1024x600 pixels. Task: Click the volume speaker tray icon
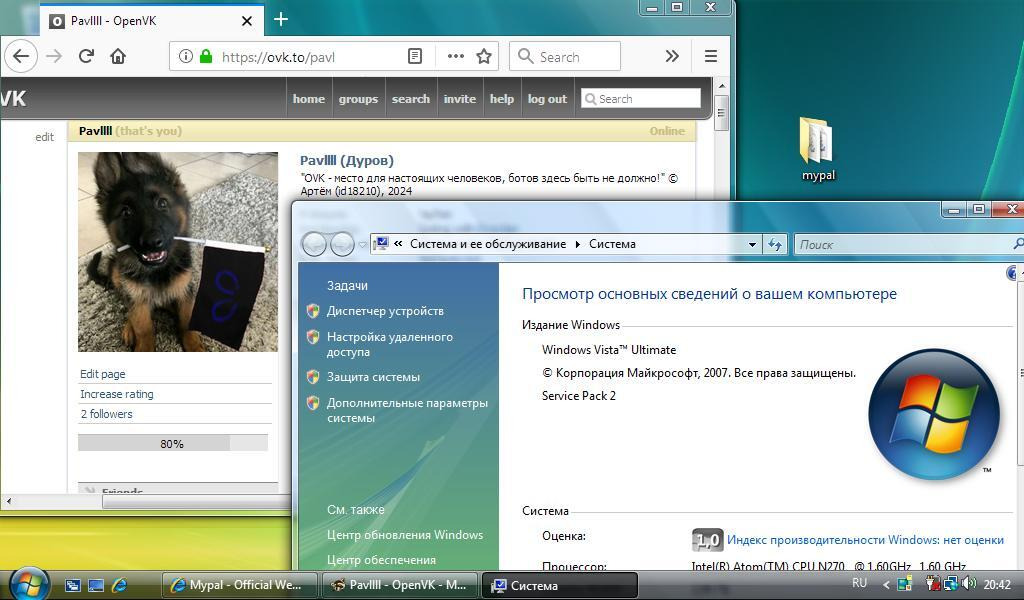point(968,583)
